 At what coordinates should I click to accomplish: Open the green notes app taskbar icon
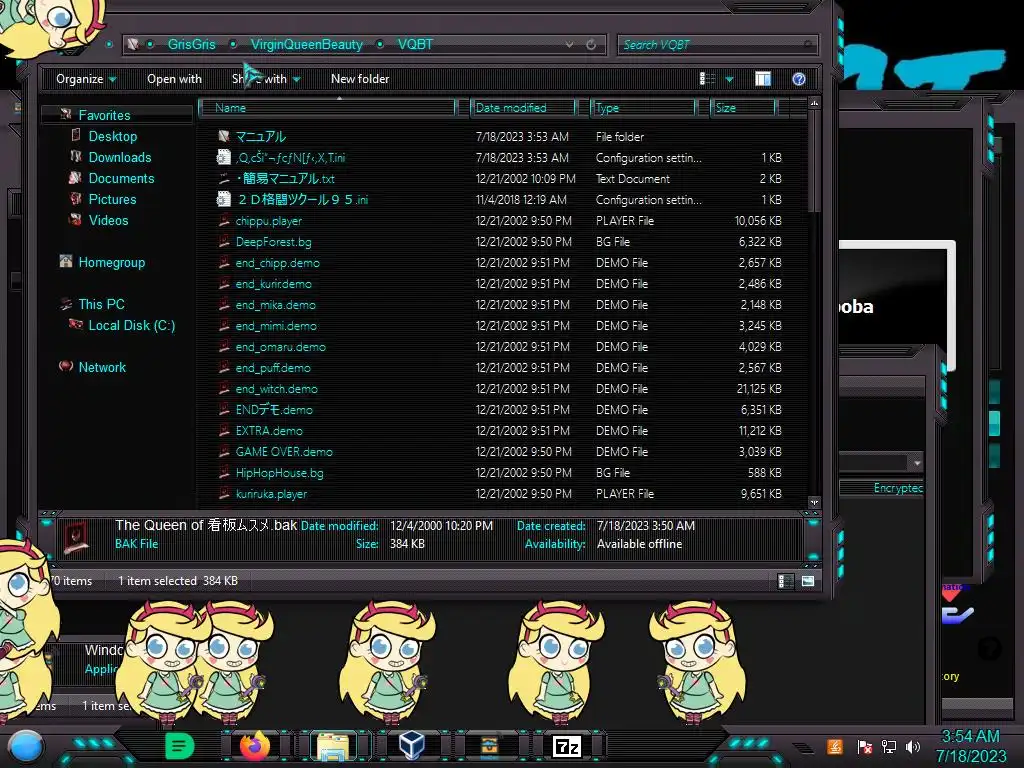click(x=180, y=746)
